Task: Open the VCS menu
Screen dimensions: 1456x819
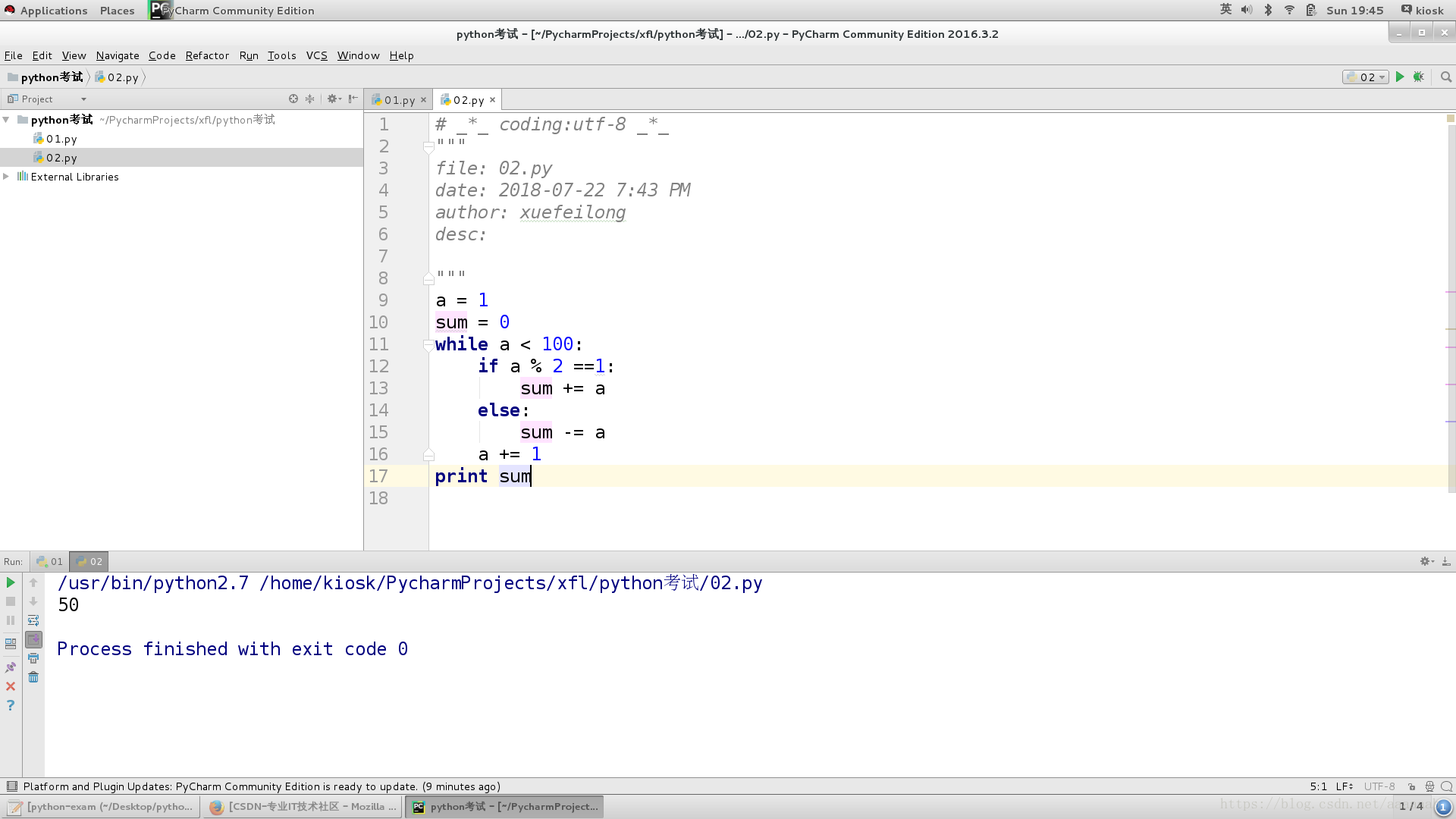Action: (x=316, y=55)
